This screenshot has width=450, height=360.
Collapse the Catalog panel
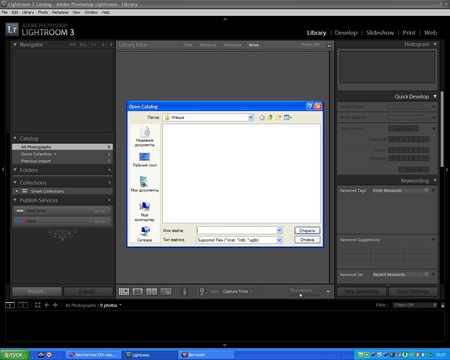point(15,138)
